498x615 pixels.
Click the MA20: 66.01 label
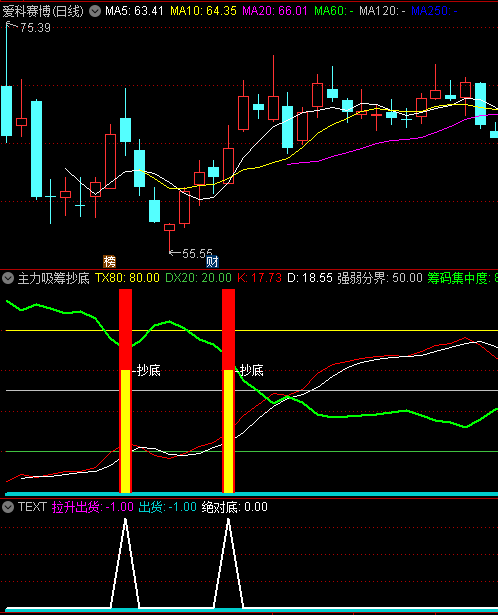tap(274, 11)
